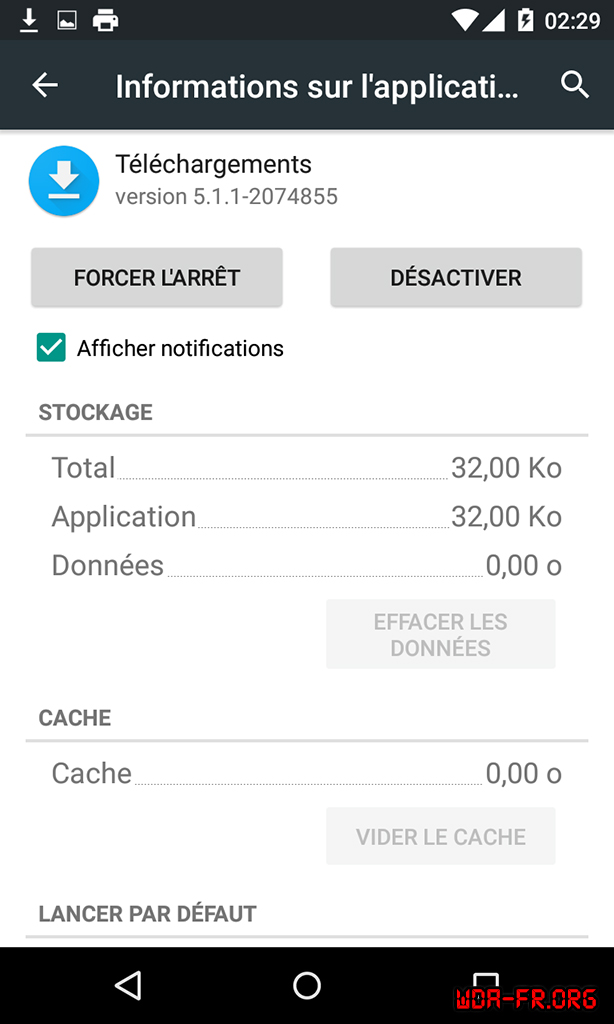Tap the back arrow in header
Screen dimensions: 614x1024
(x=45, y=86)
